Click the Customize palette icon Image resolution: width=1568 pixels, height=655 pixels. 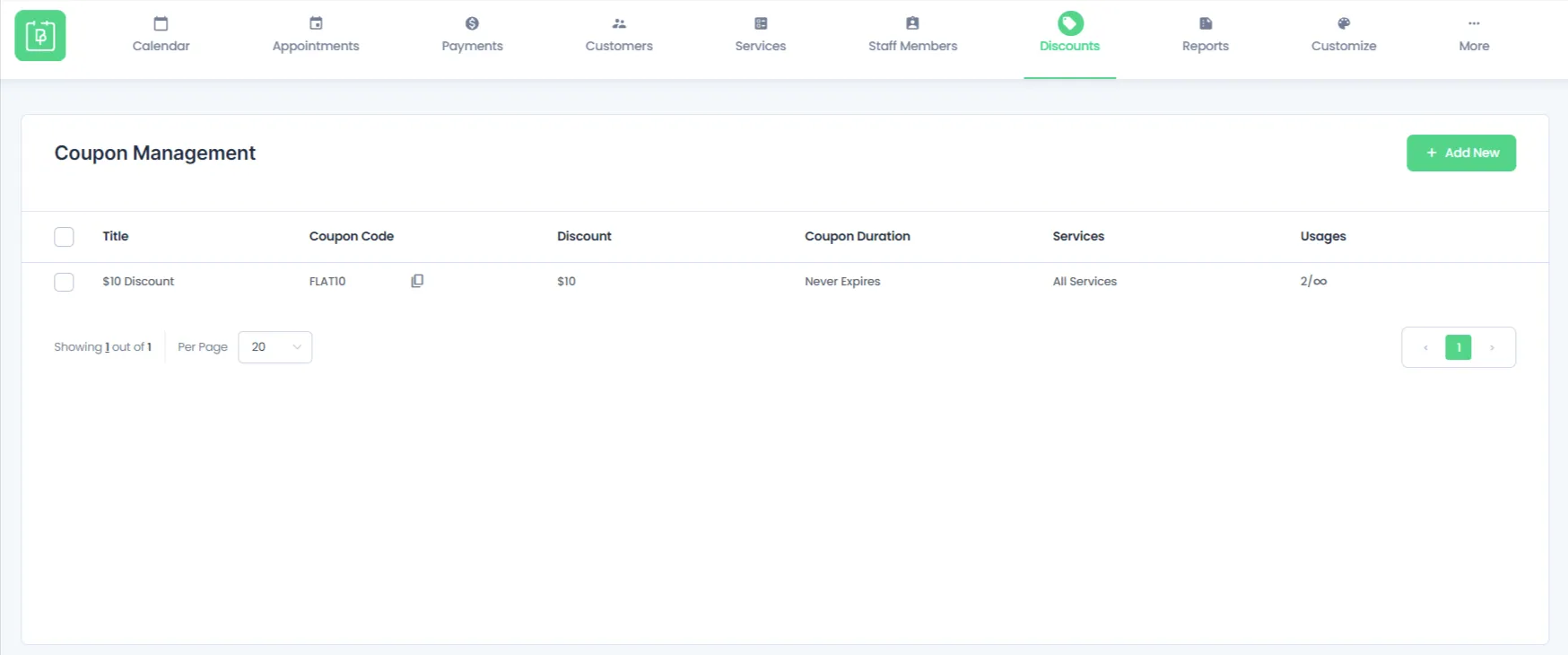[1344, 23]
